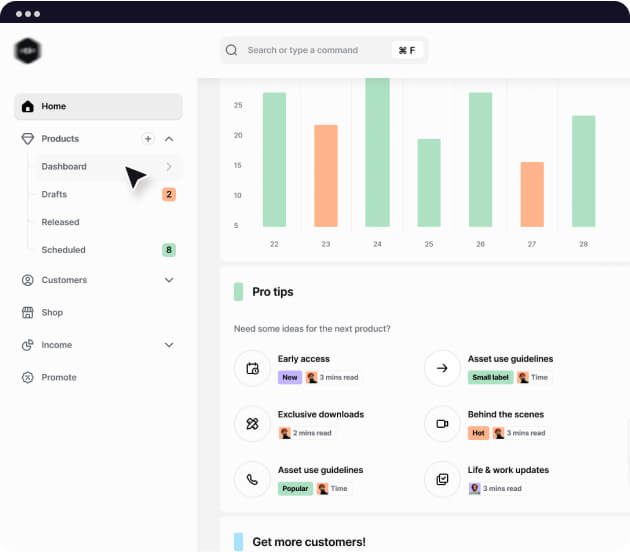Image resolution: width=630 pixels, height=552 pixels.
Task: Click the plus icon beside Products
Action: [148, 139]
